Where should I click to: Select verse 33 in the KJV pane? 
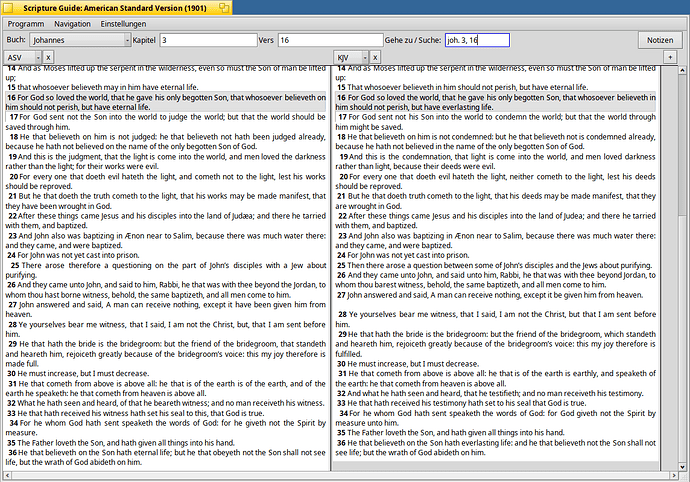[461, 403]
